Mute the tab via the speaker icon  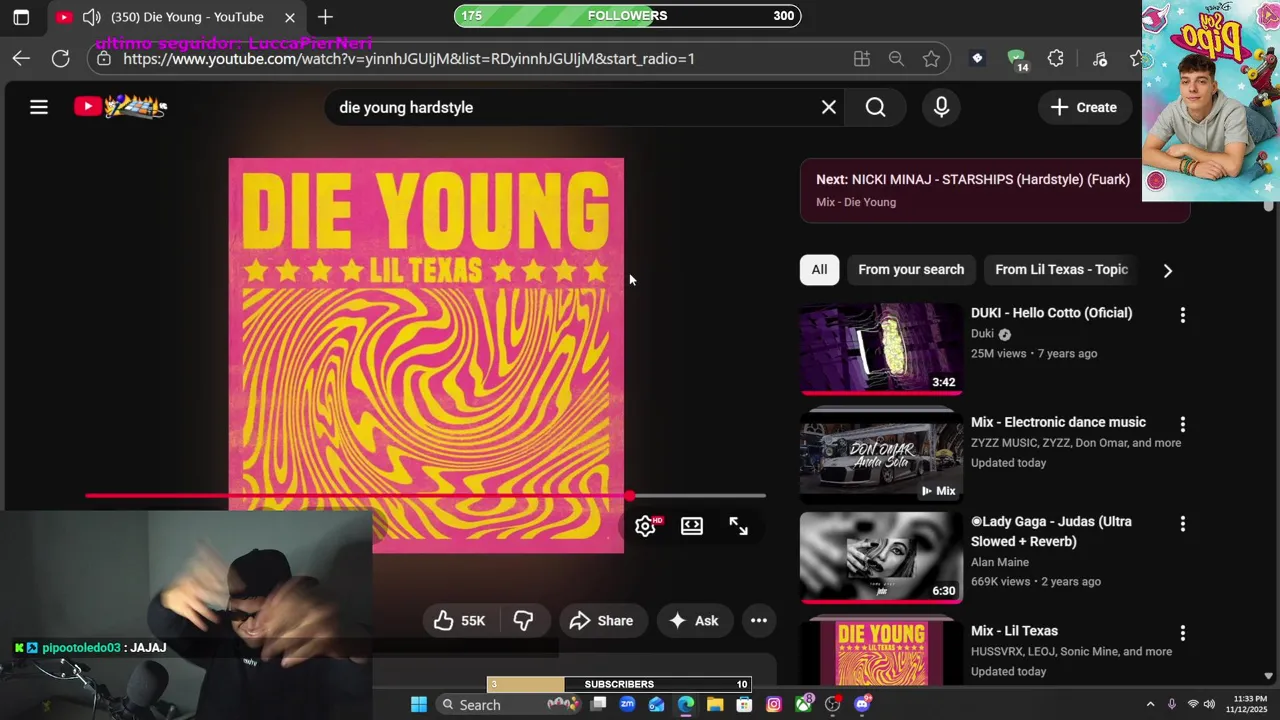point(91,17)
